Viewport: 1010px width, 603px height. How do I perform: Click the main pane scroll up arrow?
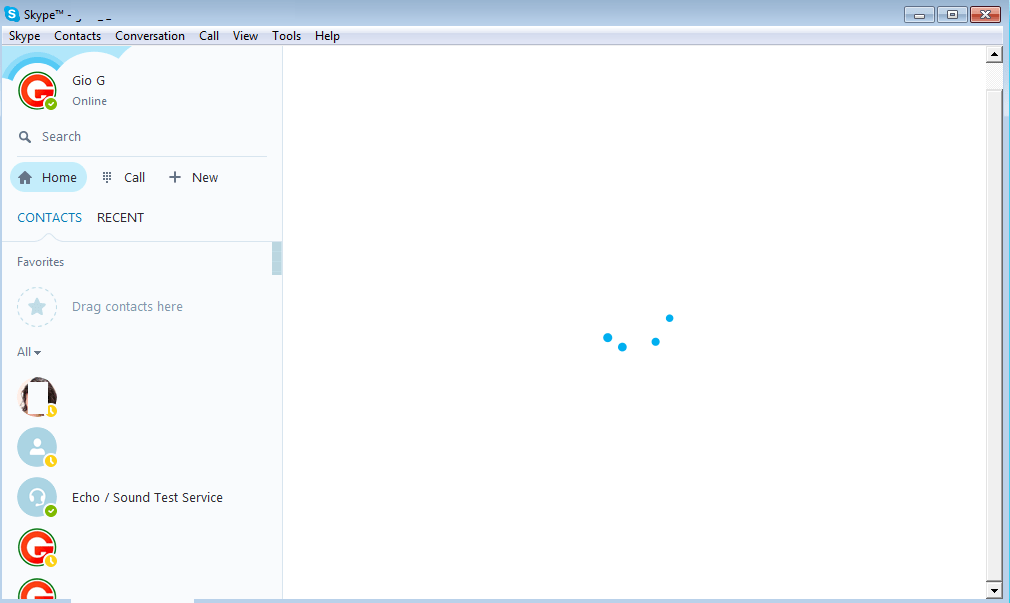coord(994,55)
